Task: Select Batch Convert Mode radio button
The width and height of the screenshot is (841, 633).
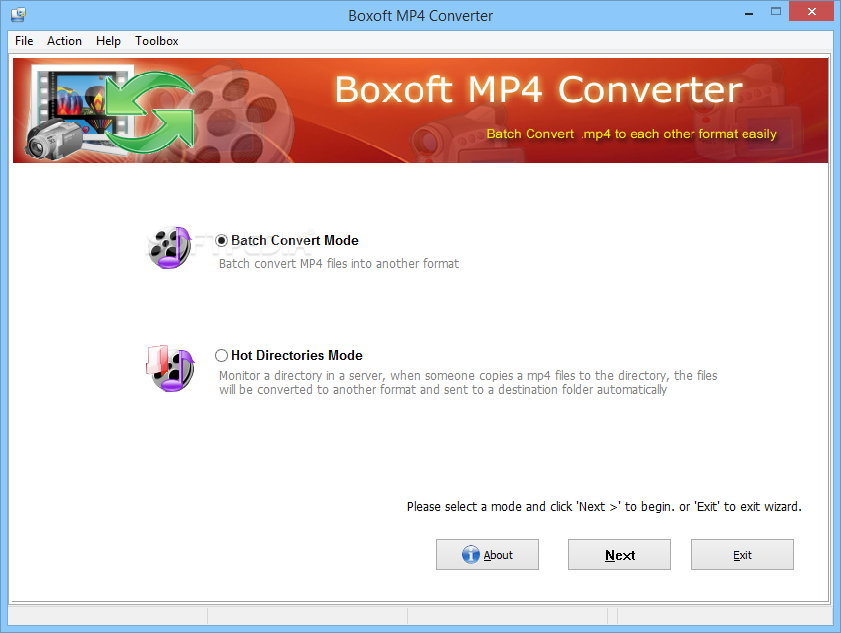Action: tap(222, 240)
